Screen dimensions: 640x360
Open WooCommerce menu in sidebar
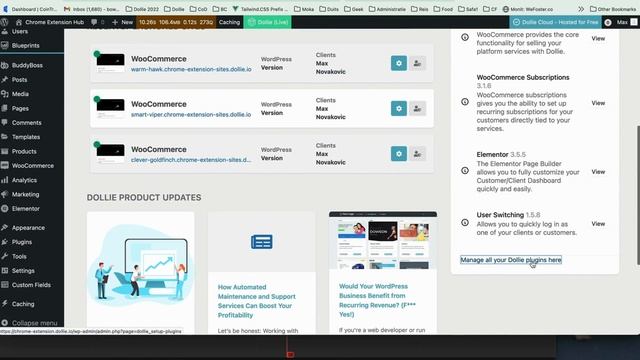pyautogui.click(x=33, y=166)
